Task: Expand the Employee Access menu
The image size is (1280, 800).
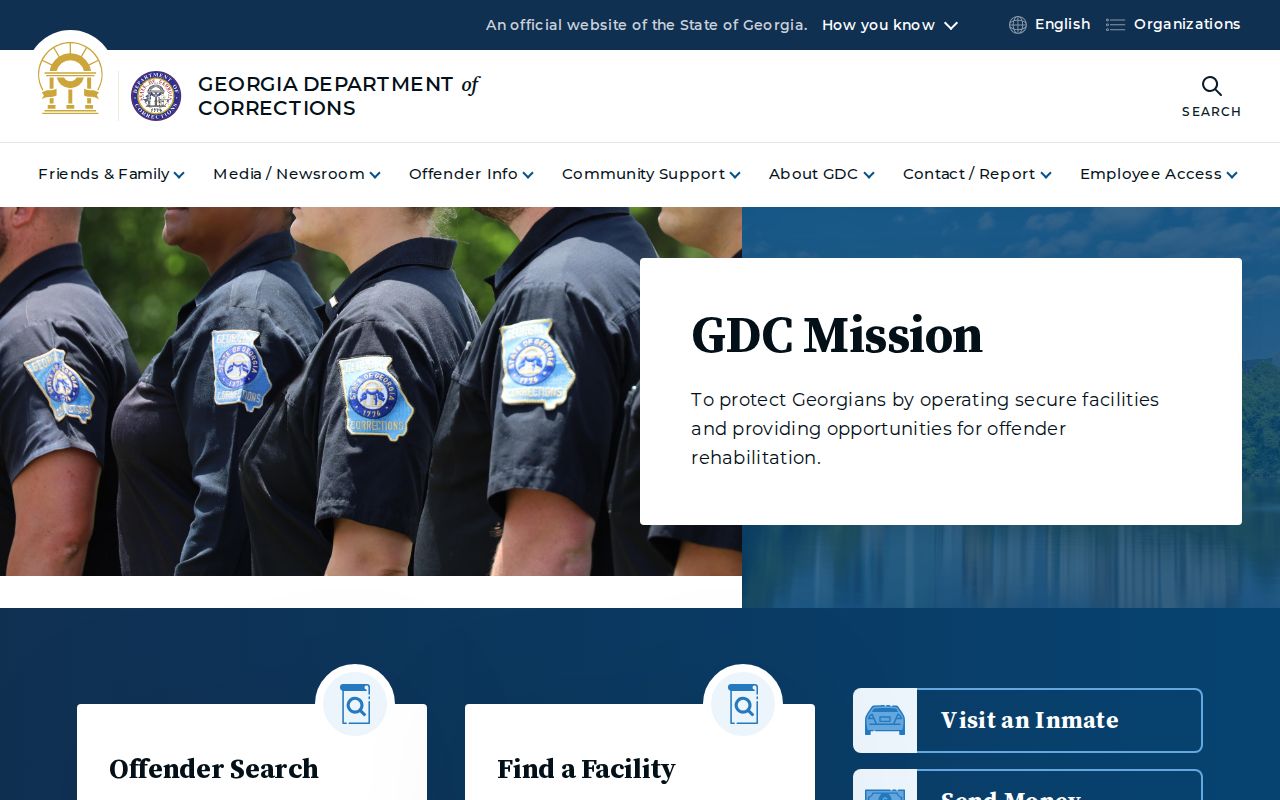Action: [x=1159, y=174]
